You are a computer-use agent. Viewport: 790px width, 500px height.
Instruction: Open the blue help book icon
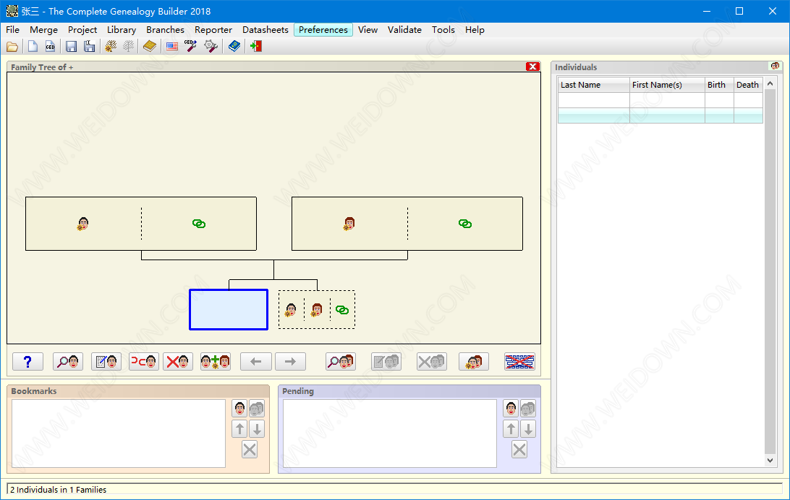(x=234, y=46)
